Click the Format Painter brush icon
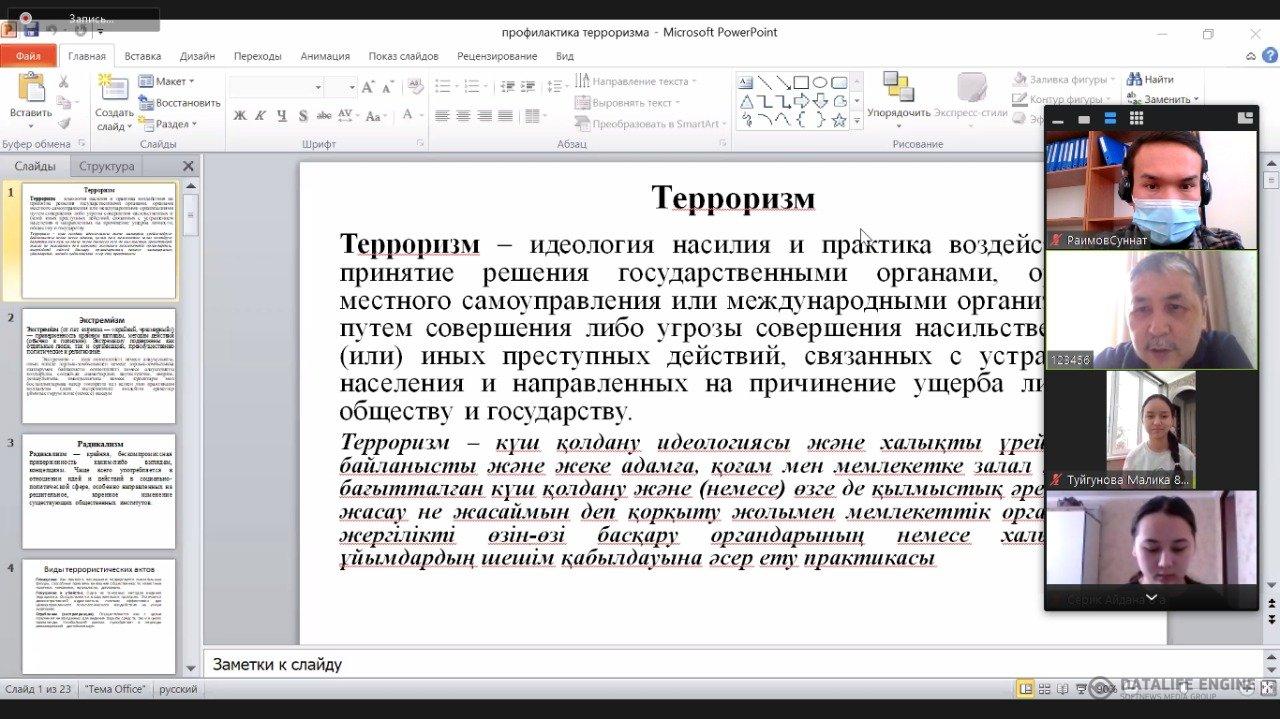 tap(64, 123)
